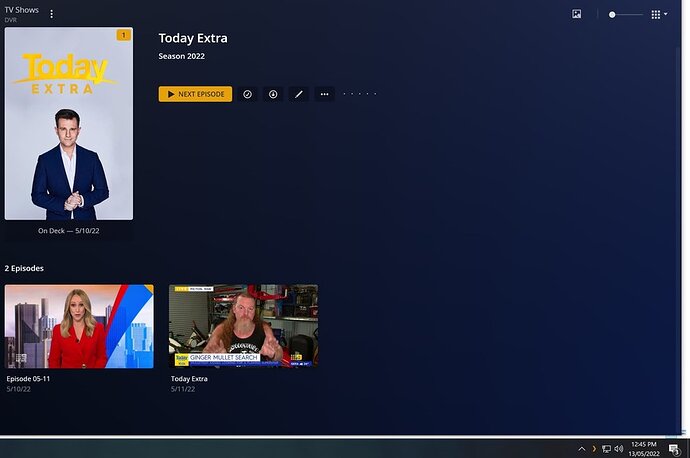Open Episode 05-11 thumbnail
The height and width of the screenshot is (458, 690).
pos(79,326)
